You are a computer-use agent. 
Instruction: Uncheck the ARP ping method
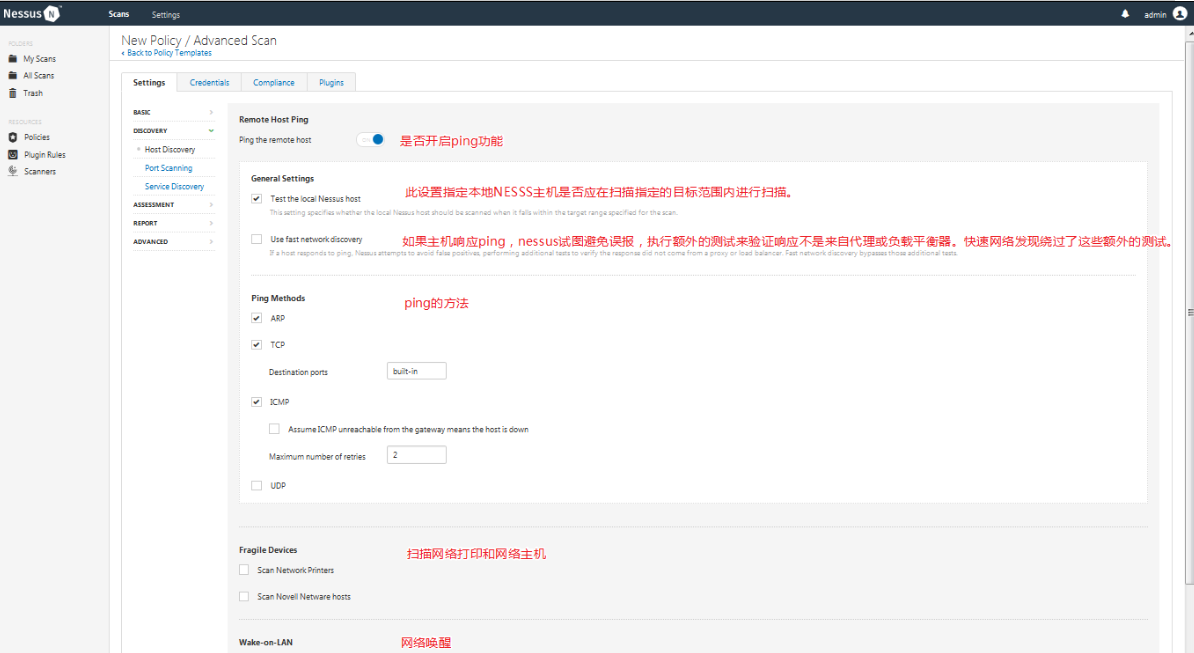click(257, 318)
